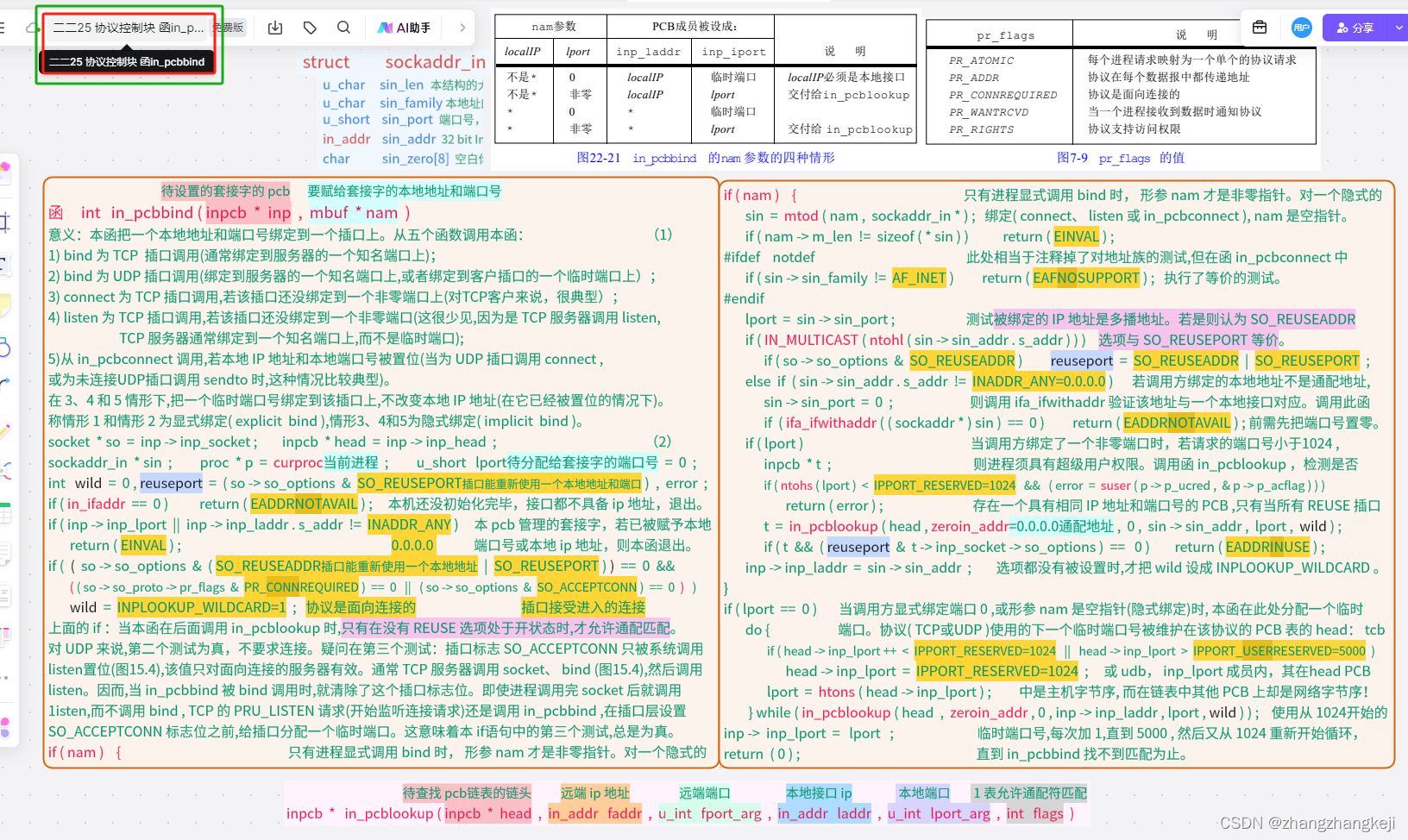Click the 免费版 badge beside the title
The height and width of the screenshot is (840, 1408).
229,28
